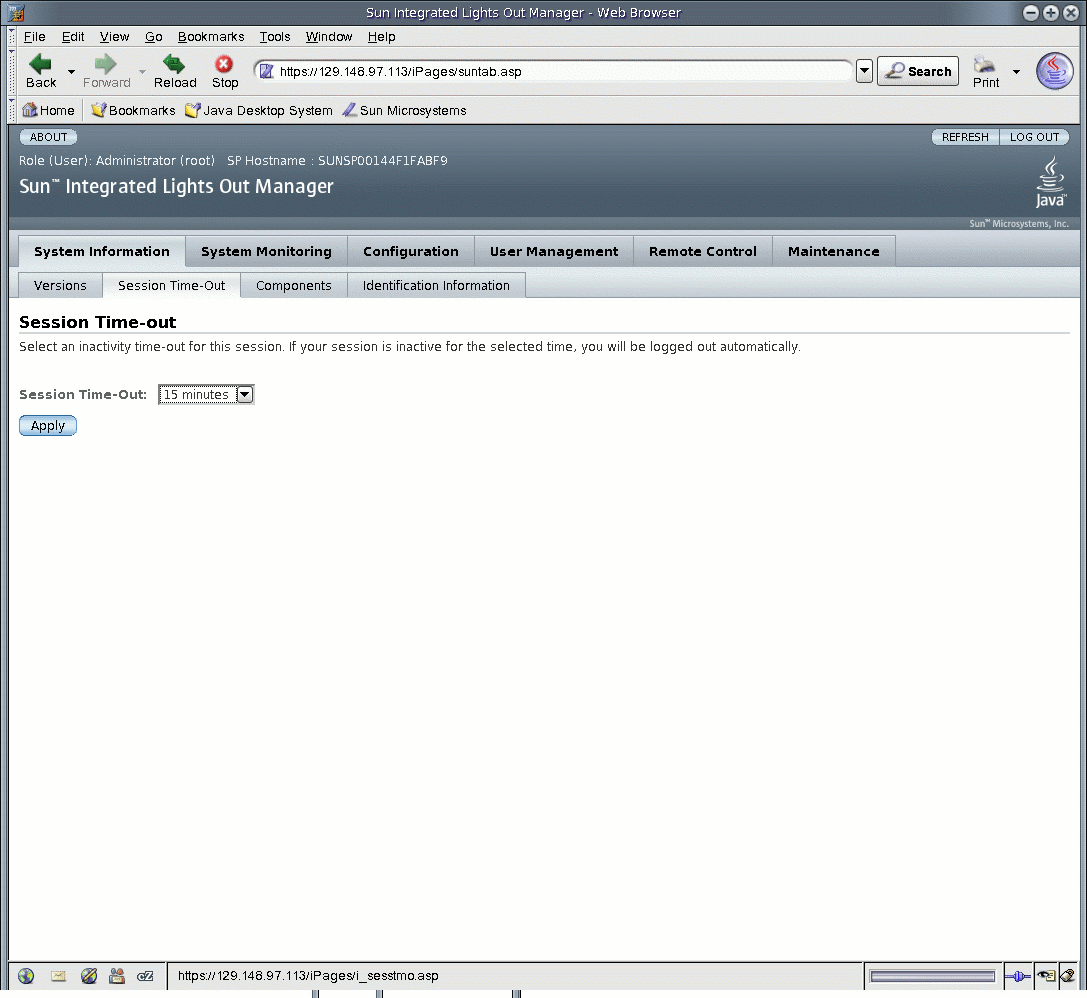
Task: Click the menu bar grip handle
Action: coord(12,37)
